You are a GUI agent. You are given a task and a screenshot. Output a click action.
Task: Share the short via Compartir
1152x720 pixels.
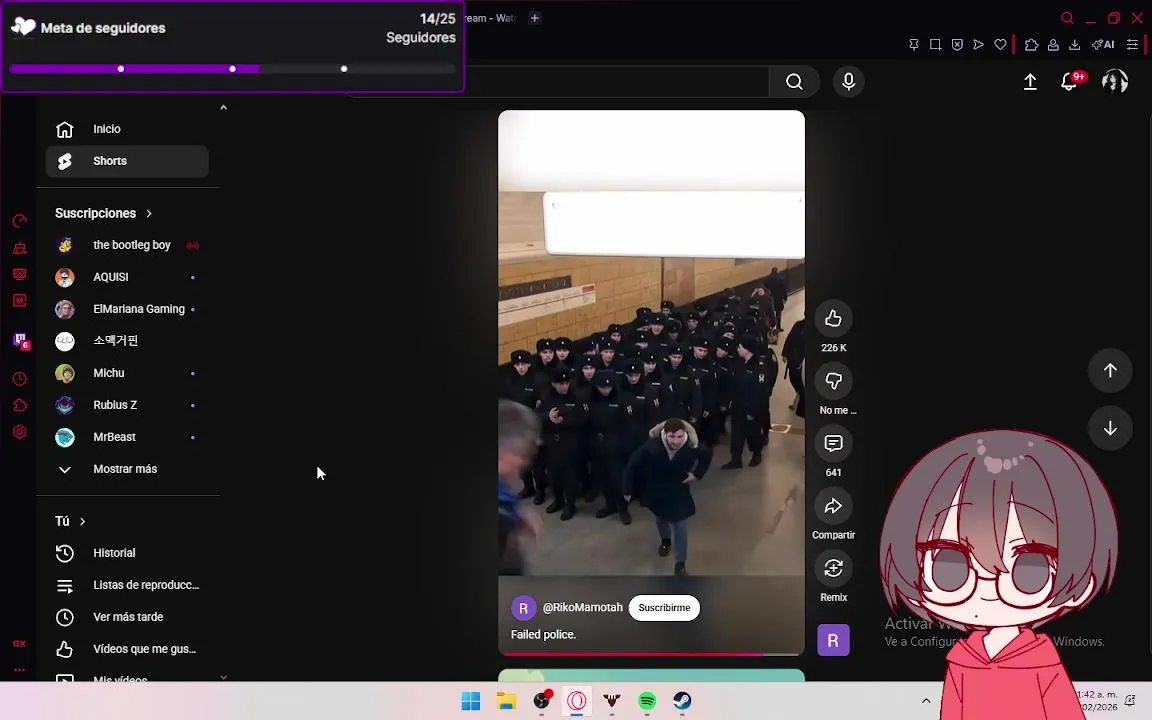point(833,505)
